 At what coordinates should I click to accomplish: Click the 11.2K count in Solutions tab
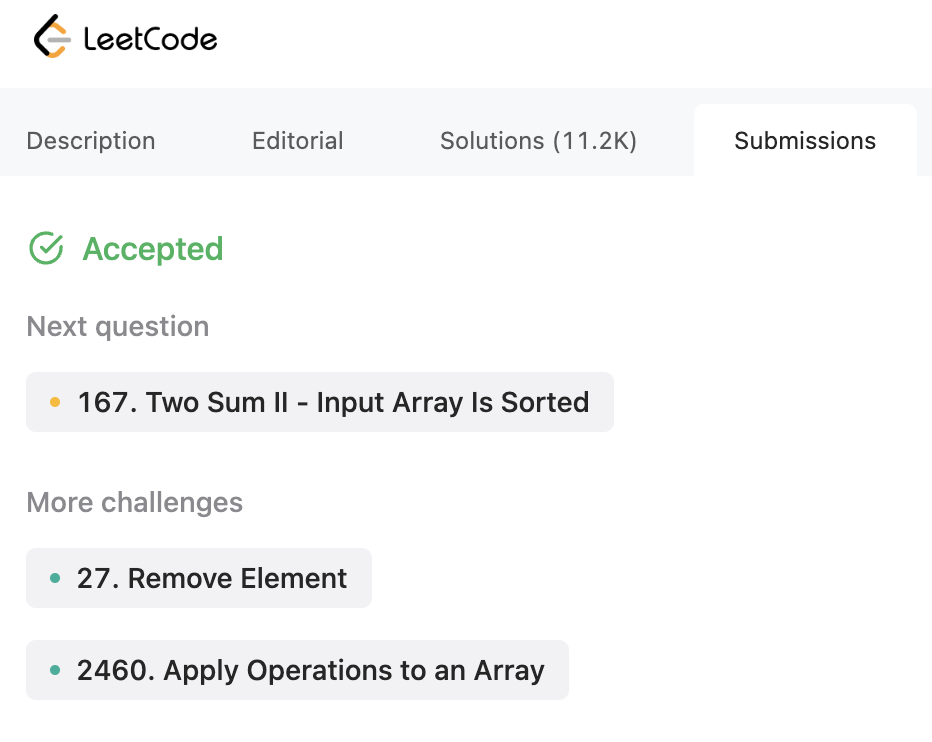(x=595, y=141)
